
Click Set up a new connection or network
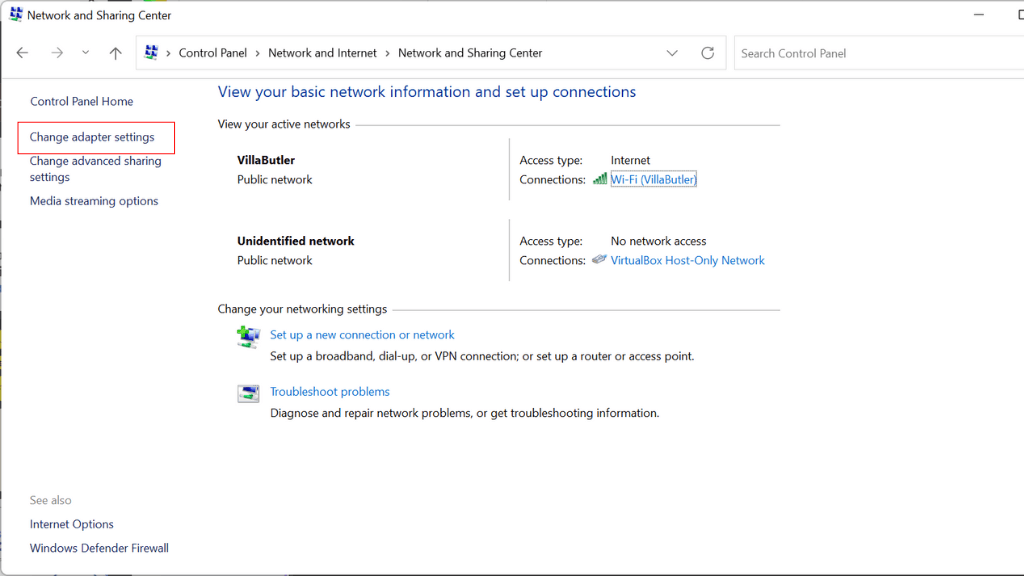(x=362, y=334)
